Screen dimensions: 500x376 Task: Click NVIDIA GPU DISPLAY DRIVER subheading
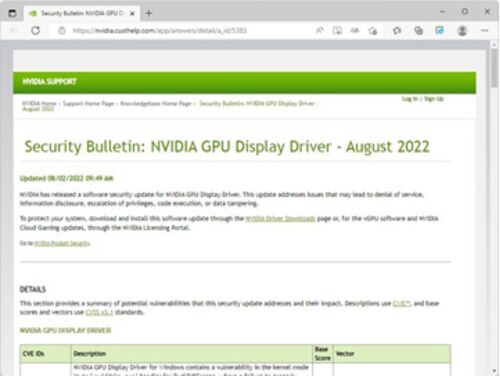65,330
